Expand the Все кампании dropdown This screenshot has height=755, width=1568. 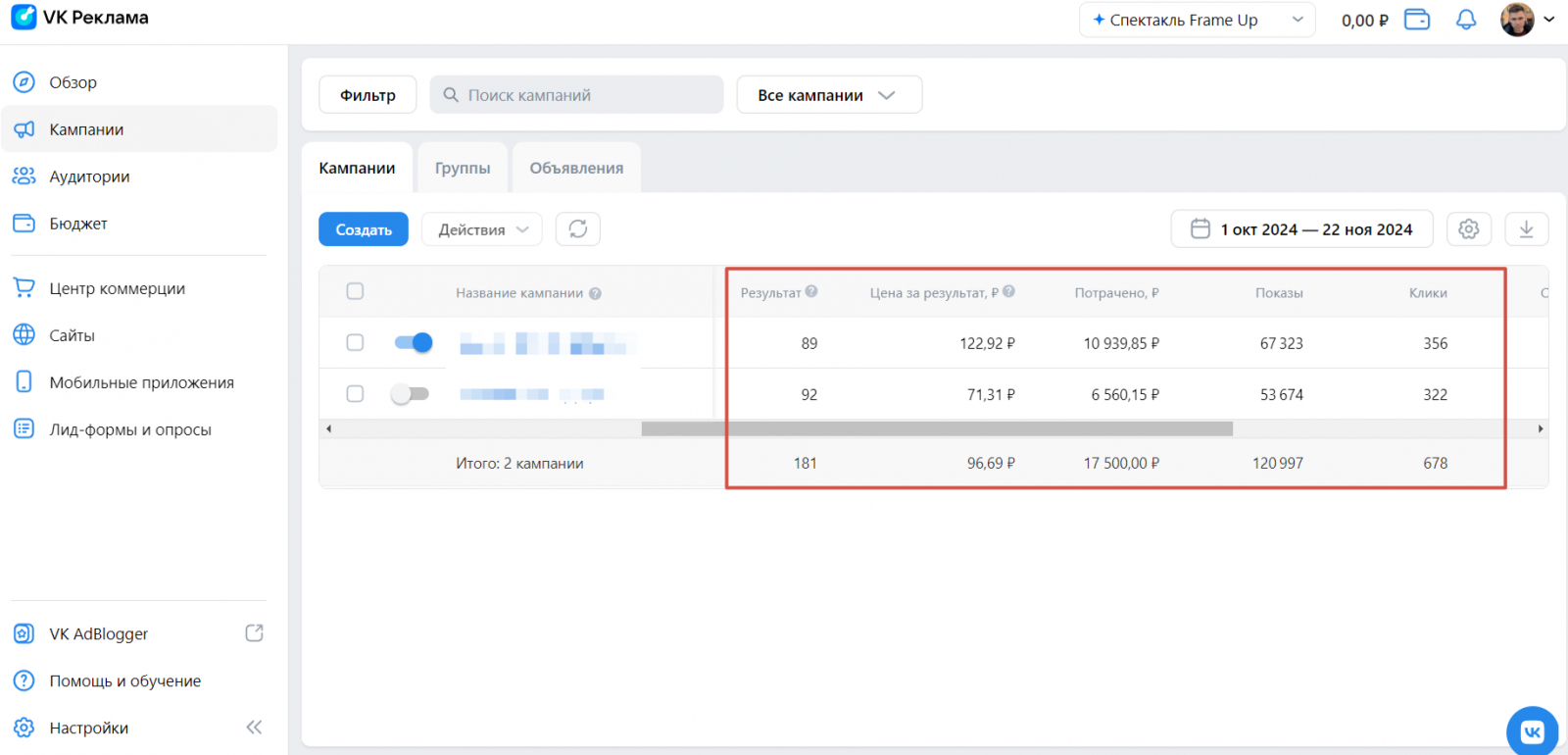pos(828,95)
